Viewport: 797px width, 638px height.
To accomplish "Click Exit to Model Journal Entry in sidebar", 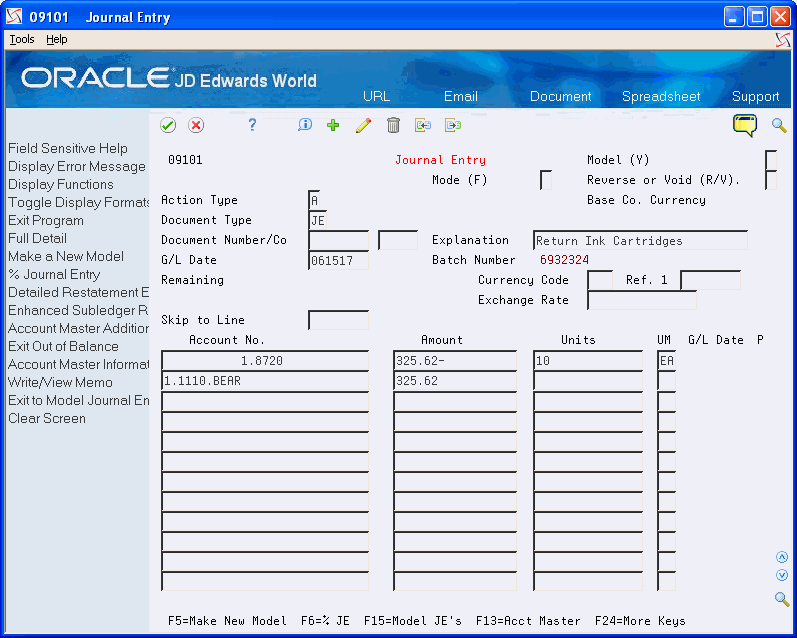I will pyautogui.click(x=78, y=401).
